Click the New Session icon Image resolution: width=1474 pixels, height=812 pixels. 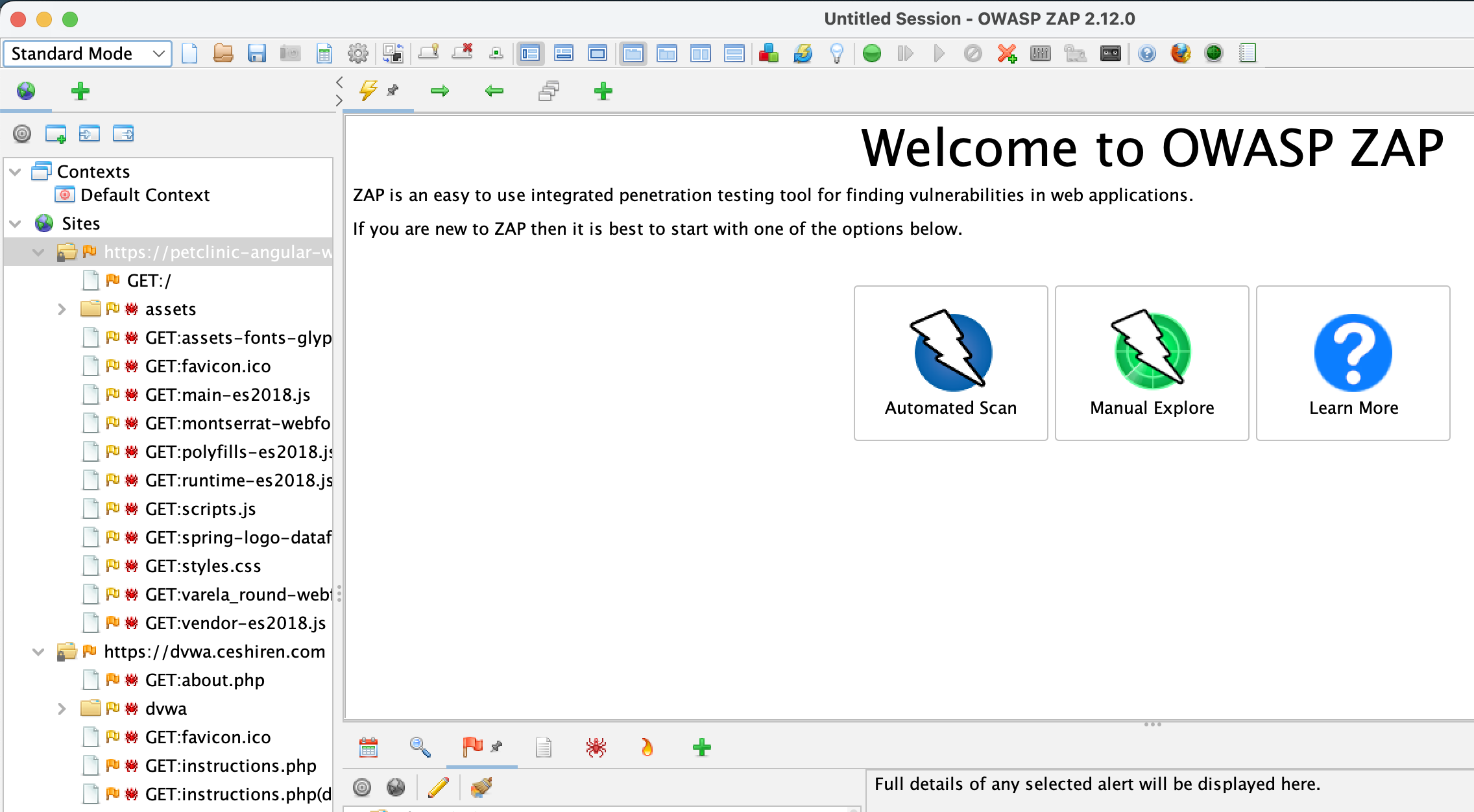189,54
